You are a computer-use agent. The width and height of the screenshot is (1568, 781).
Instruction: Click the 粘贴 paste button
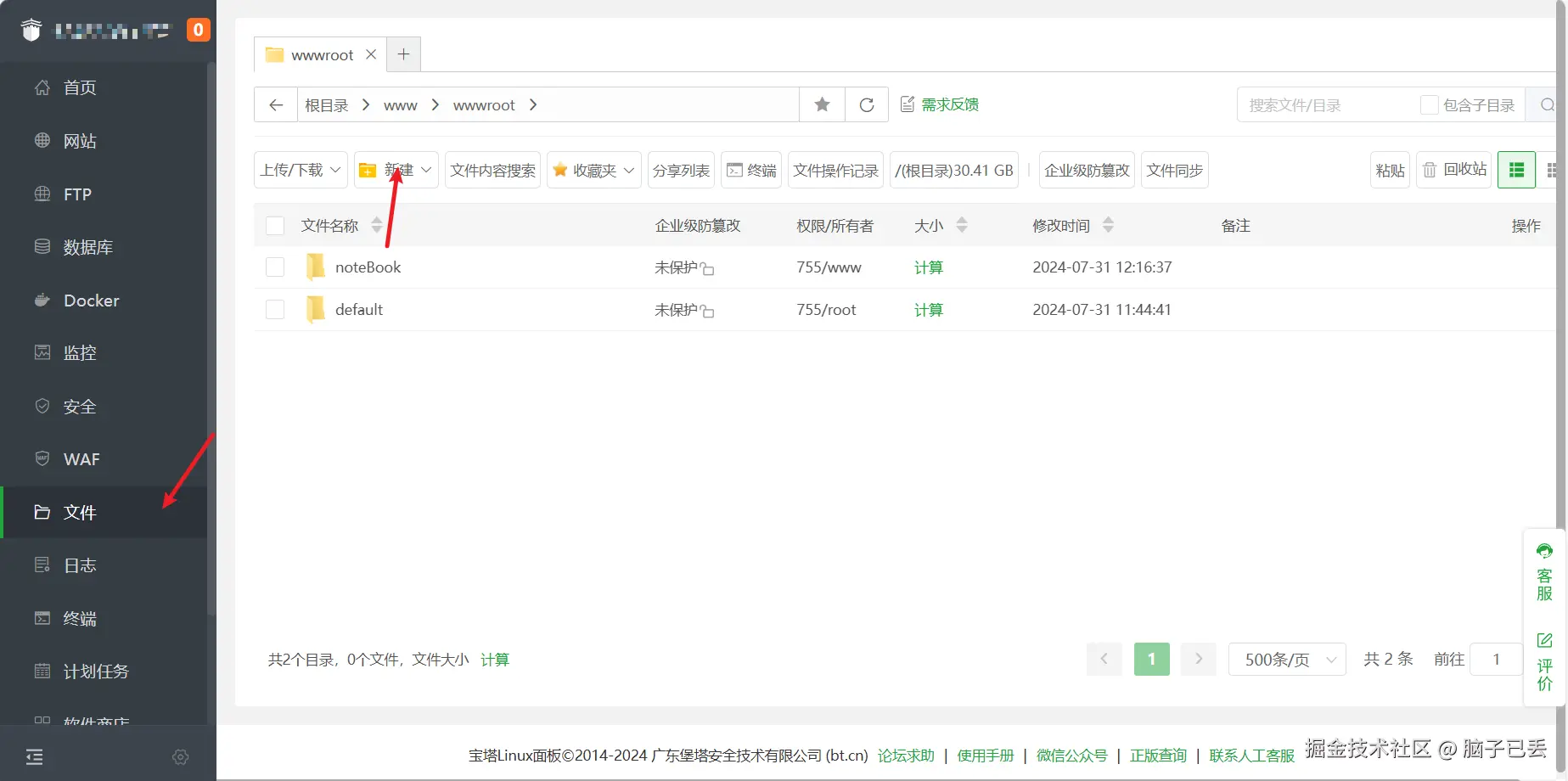pyautogui.click(x=1390, y=170)
